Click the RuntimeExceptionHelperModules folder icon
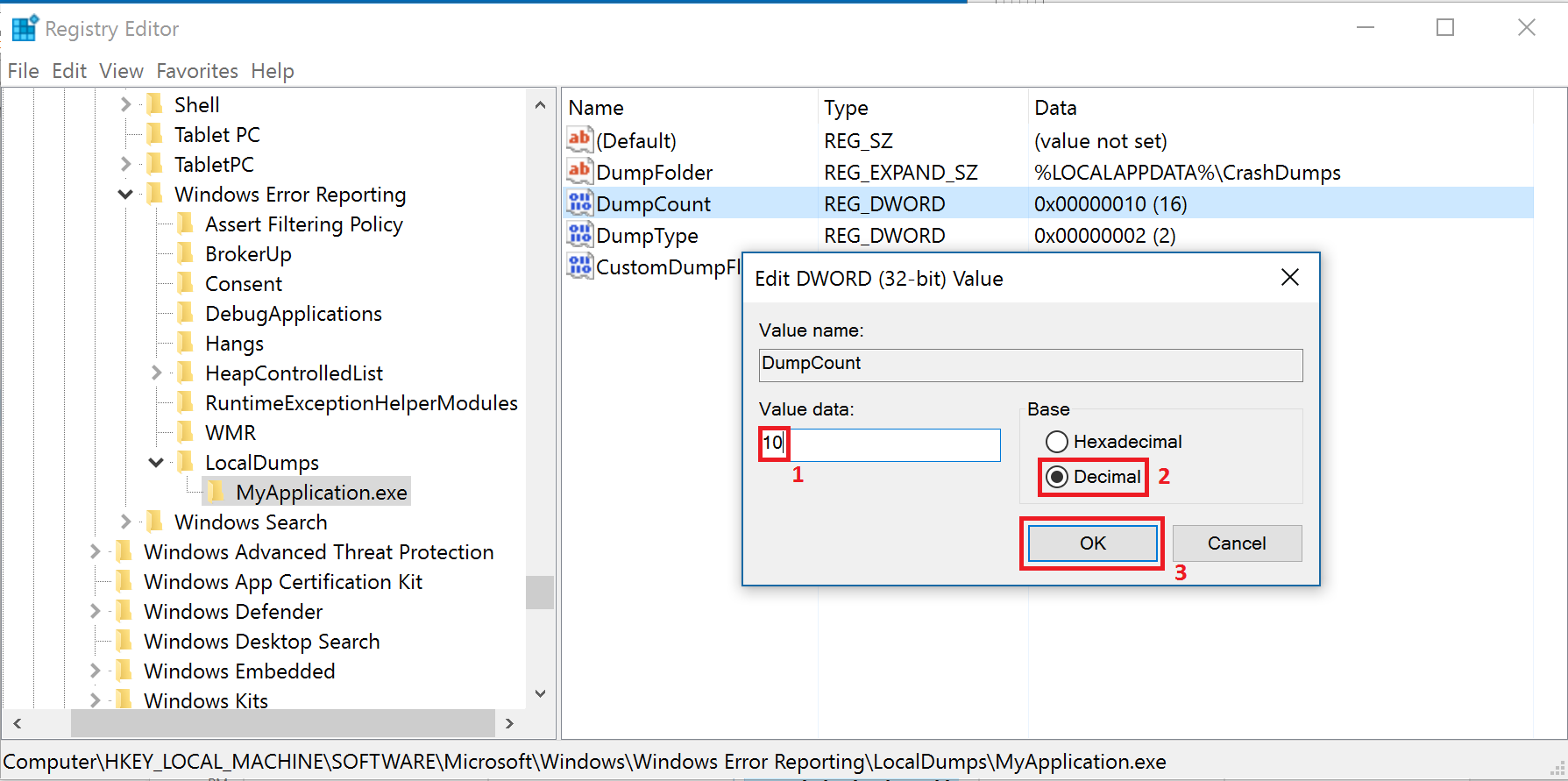Viewport: 1568px width, 781px height. point(186,402)
